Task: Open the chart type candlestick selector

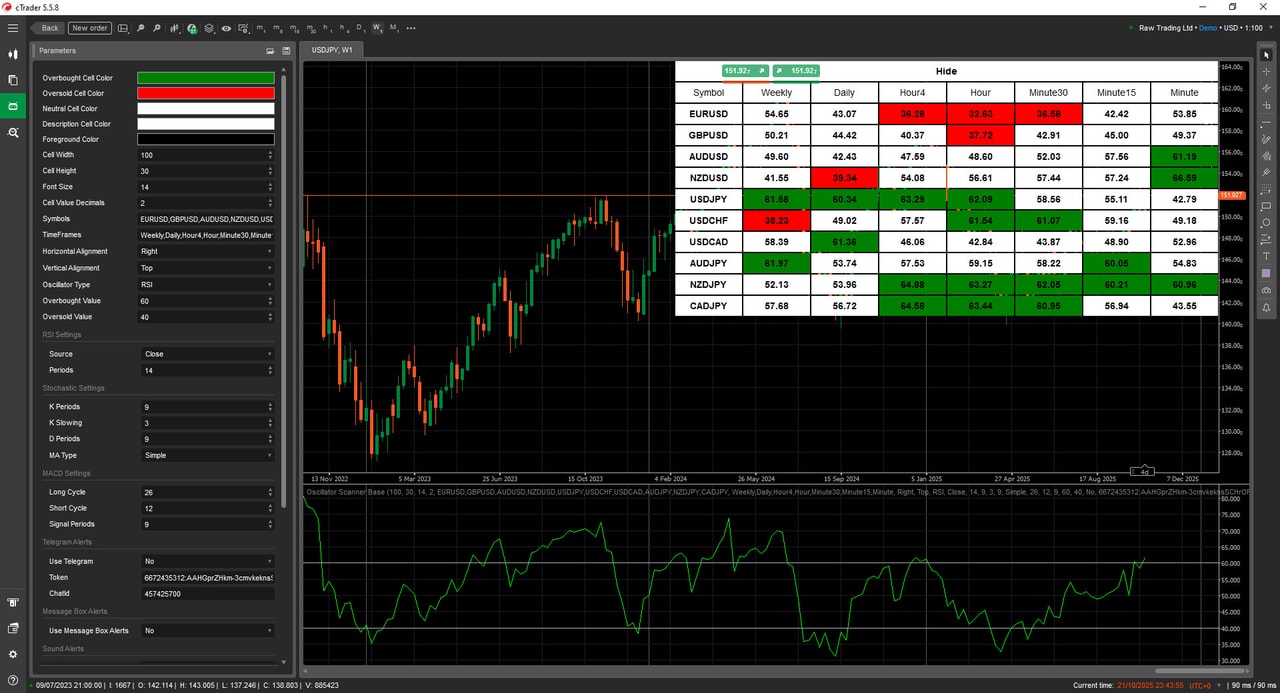Action: click(x=174, y=28)
